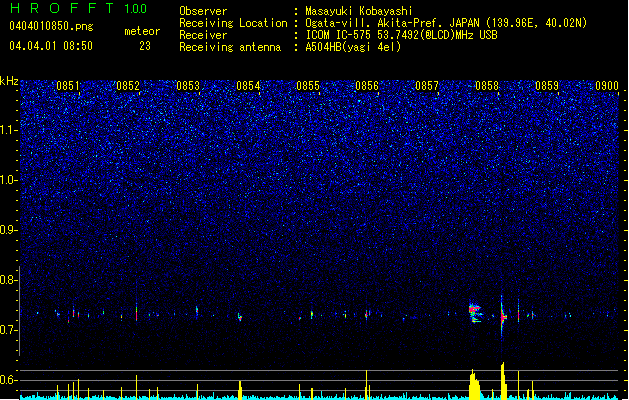This screenshot has width=629, height=400.
Task: Click the wide yellow intensity peak before 0858
Action: [x=475, y=384]
